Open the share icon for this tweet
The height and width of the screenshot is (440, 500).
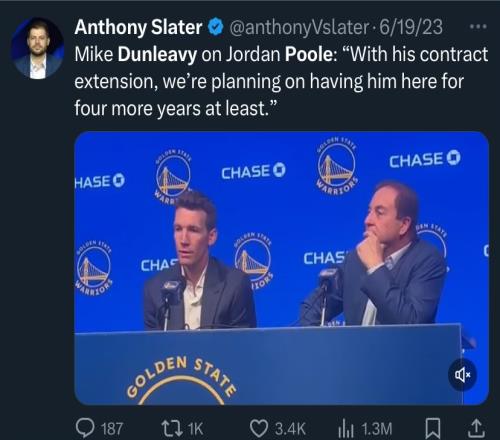[475, 428]
